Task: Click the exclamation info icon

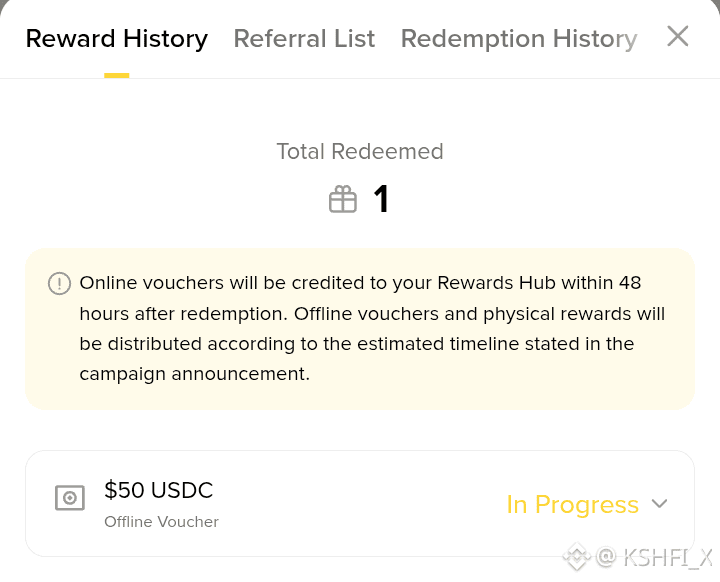Action: pyautogui.click(x=59, y=283)
